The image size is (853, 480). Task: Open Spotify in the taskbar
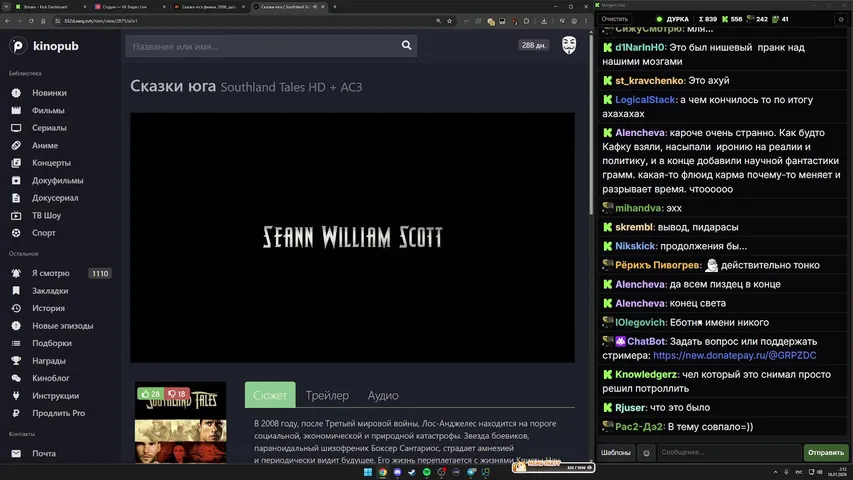click(426, 472)
